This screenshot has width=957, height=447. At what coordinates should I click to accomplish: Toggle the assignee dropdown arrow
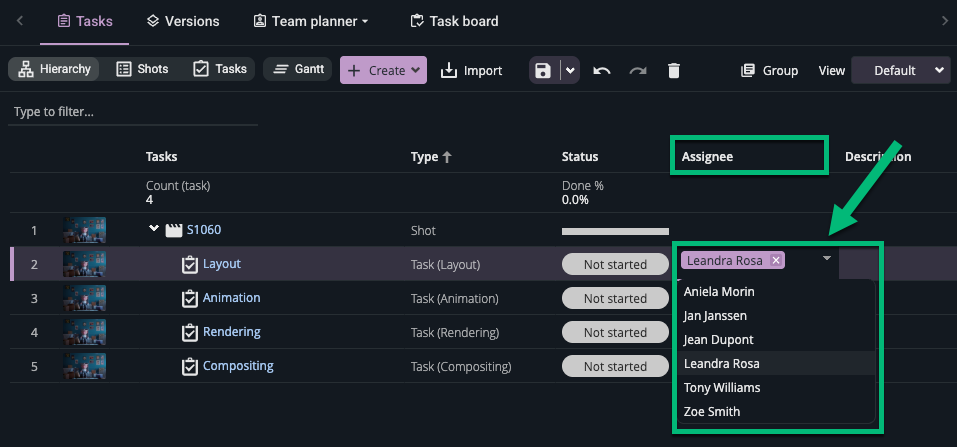click(x=827, y=259)
